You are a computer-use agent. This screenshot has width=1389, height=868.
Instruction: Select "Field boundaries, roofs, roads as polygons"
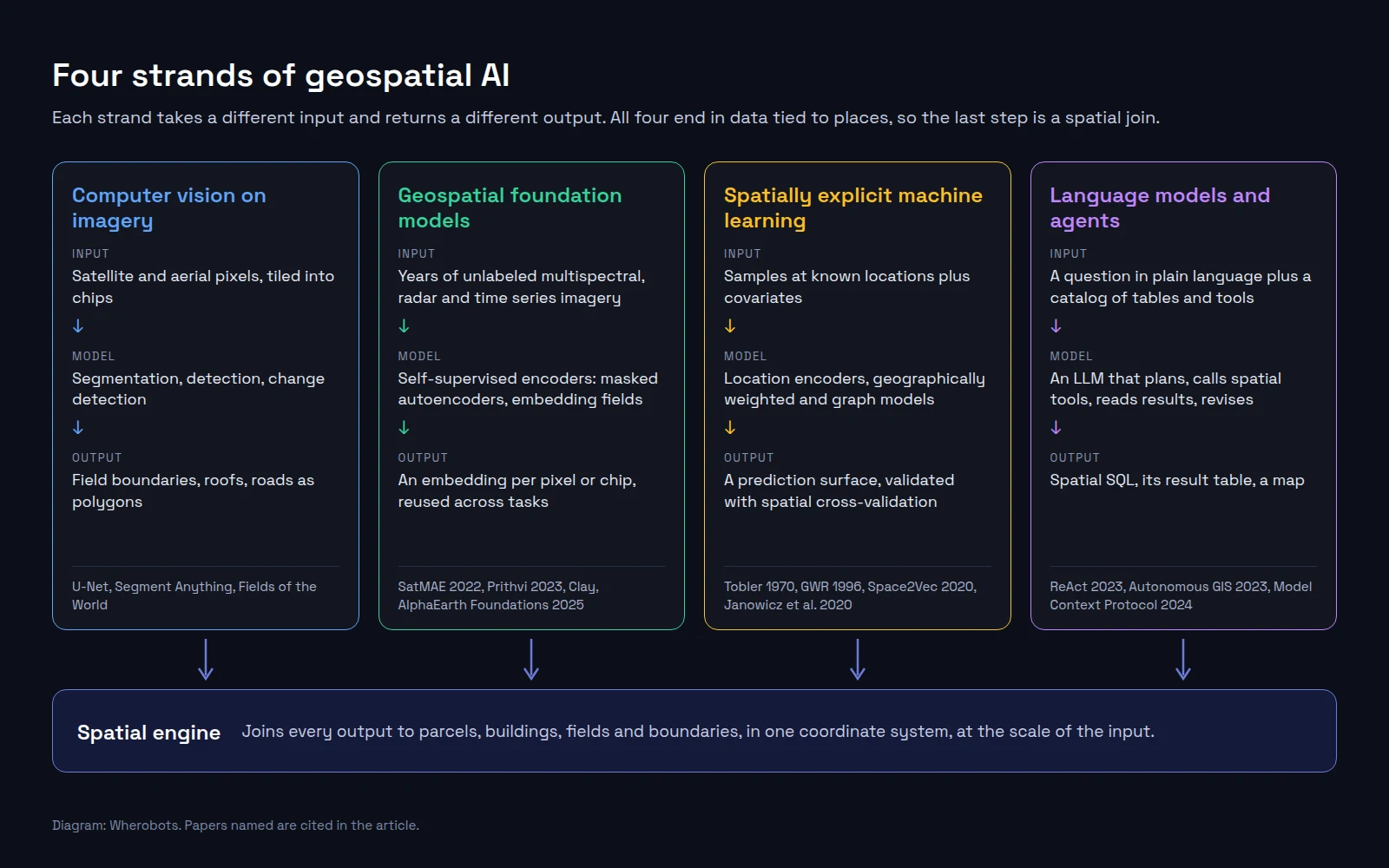193,490
